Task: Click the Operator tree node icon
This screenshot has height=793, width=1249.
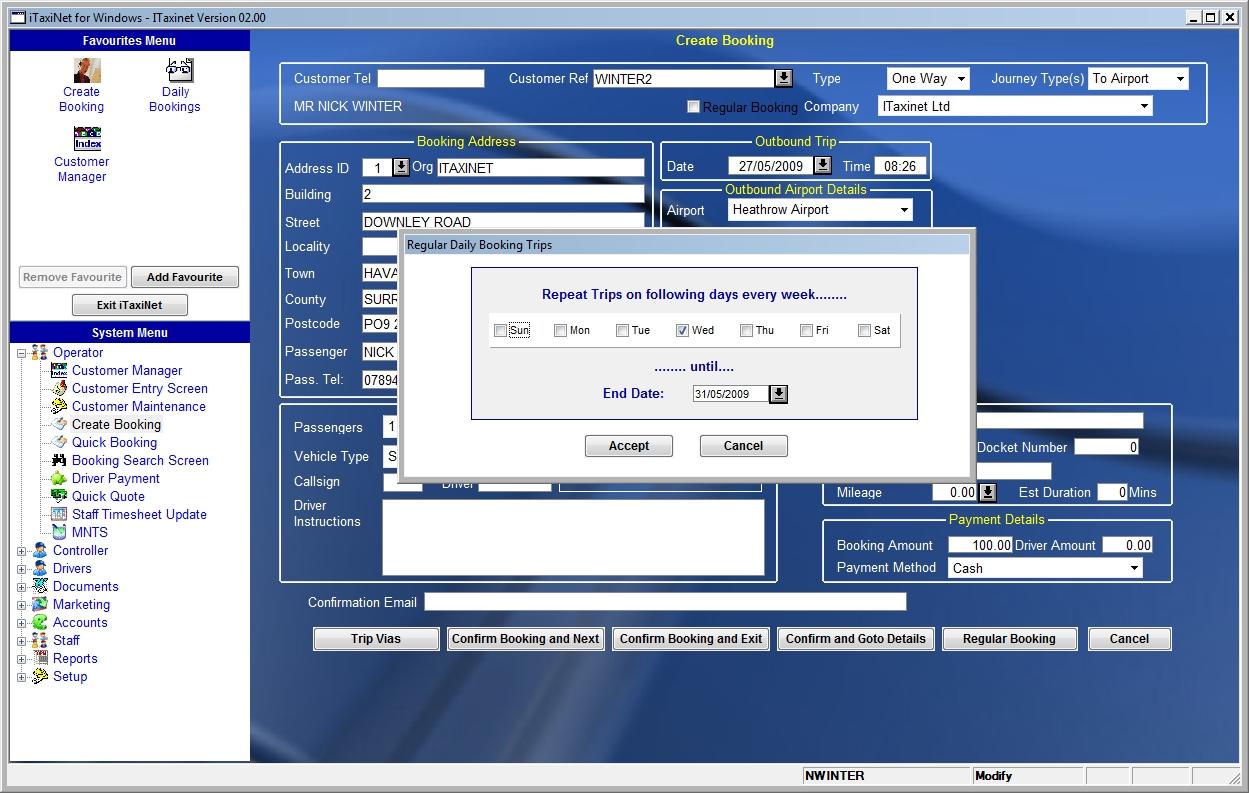Action: pyautogui.click(x=39, y=352)
